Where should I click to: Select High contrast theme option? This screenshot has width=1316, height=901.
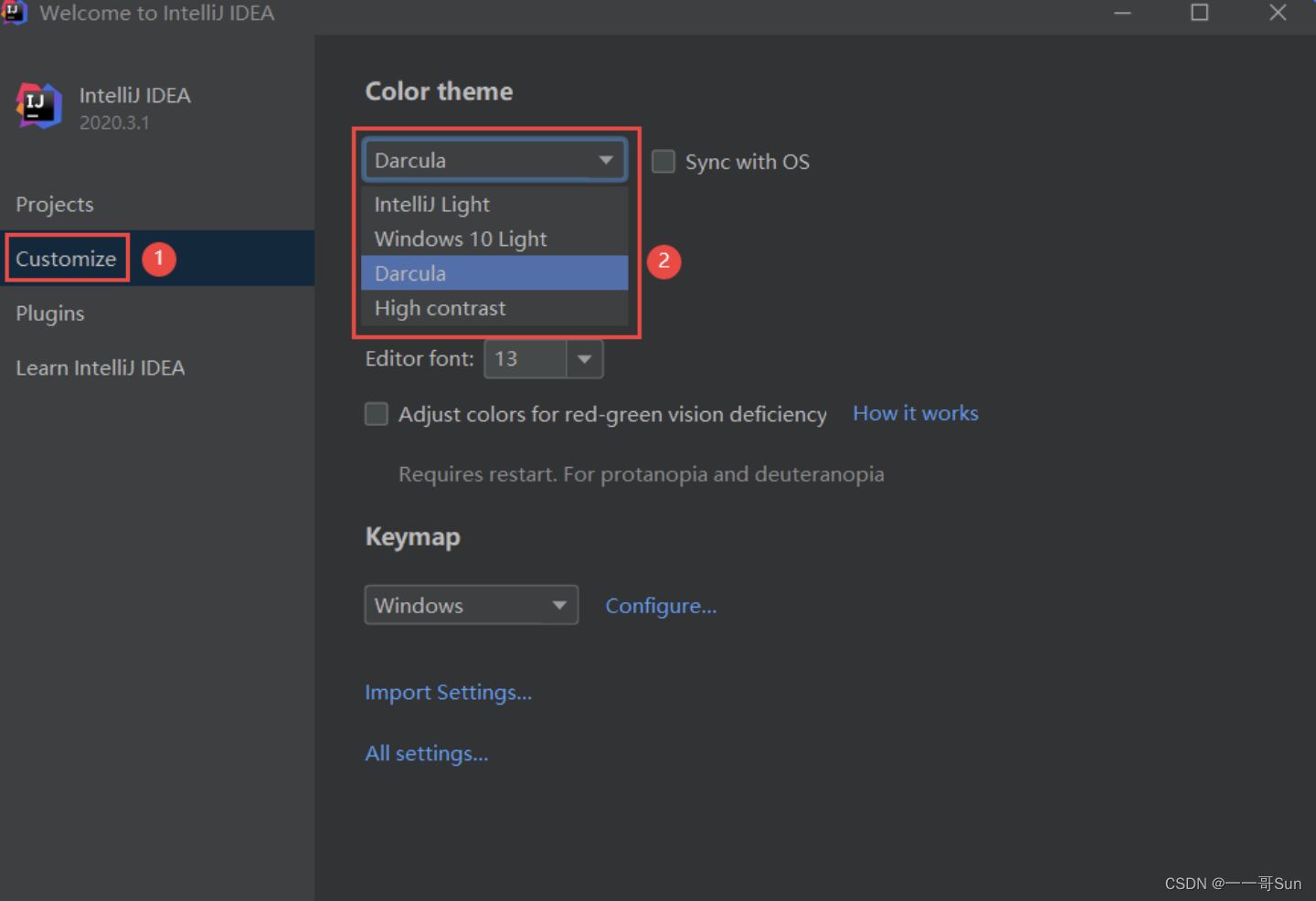point(494,308)
